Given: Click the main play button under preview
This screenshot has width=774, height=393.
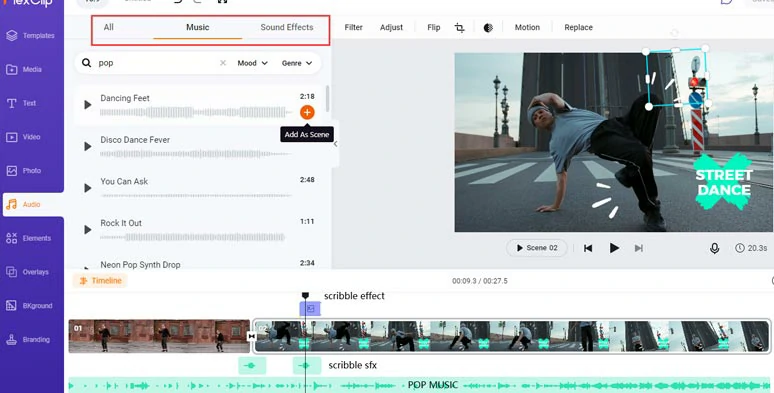Looking at the screenshot, I should 614,248.
